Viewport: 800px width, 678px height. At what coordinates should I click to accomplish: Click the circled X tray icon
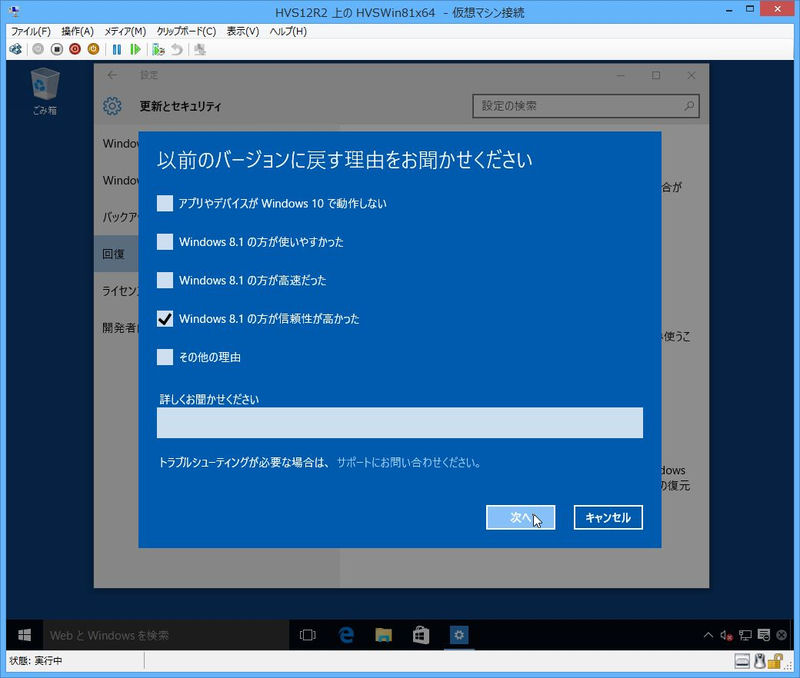coord(782,635)
